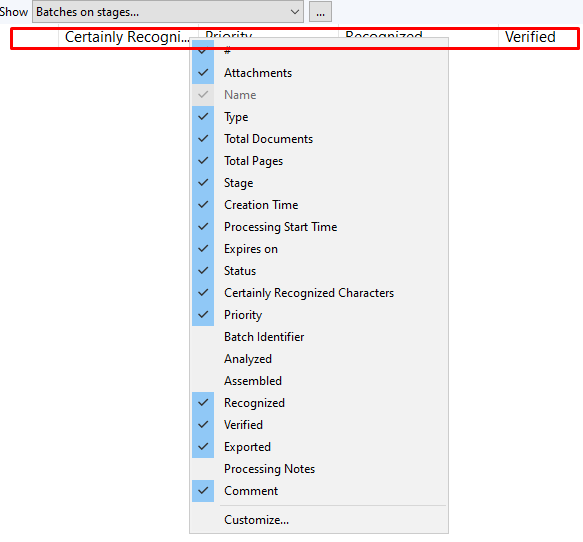Uncheck the Comment column option
The width and height of the screenshot is (583, 542).
320,491
